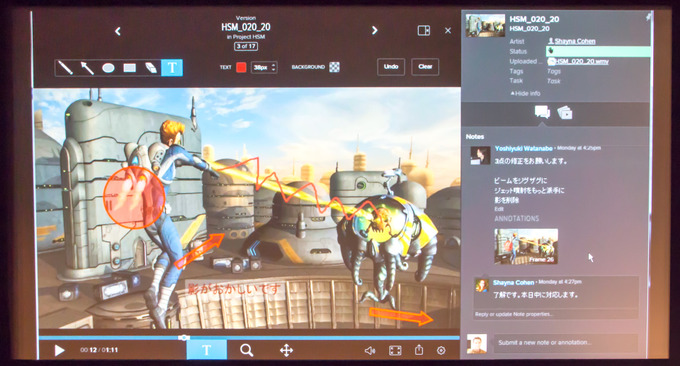Select the freehand pencil drawing tool

65,68
